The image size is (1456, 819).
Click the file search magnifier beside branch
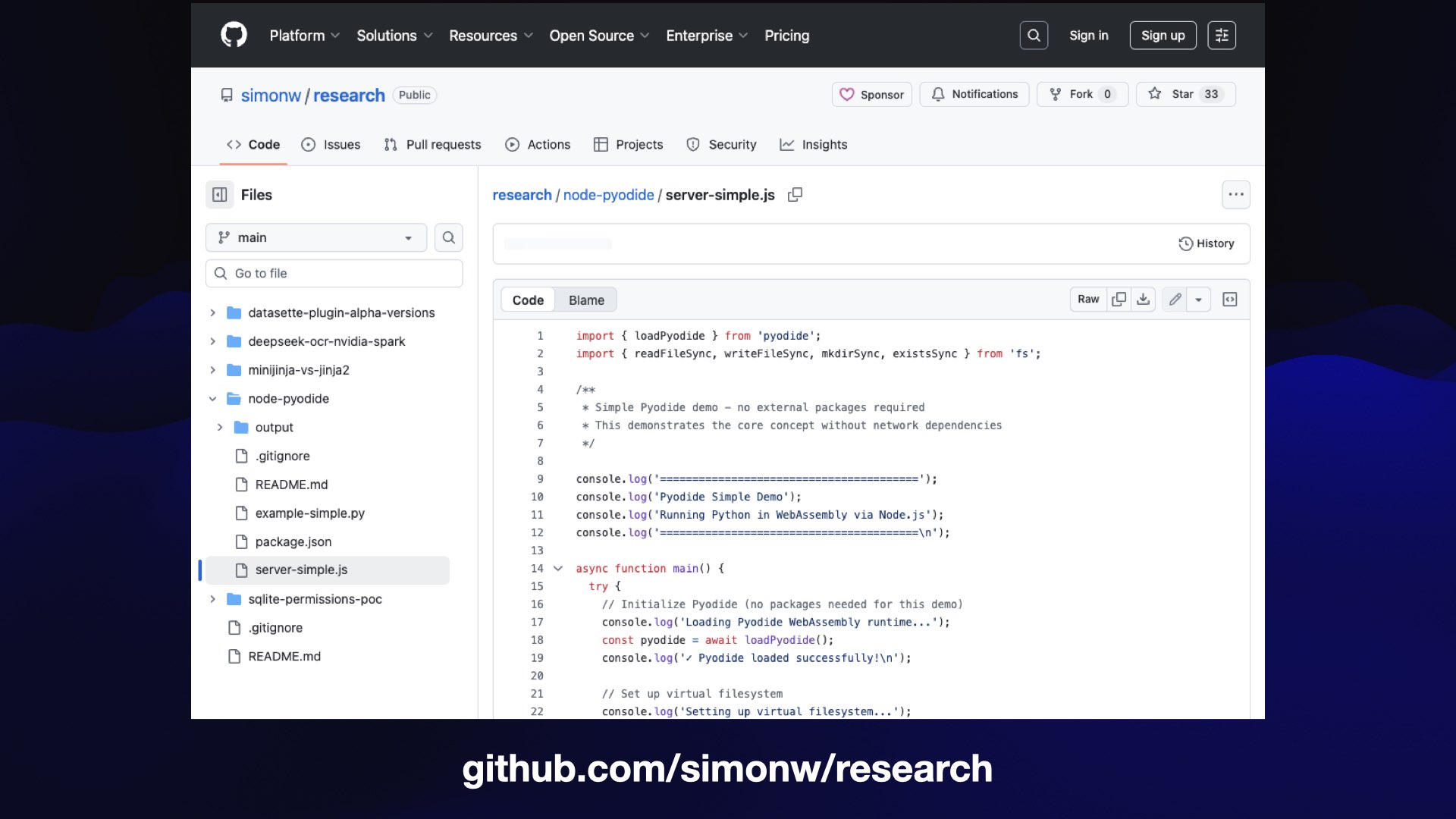pyautogui.click(x=448, y=237)
